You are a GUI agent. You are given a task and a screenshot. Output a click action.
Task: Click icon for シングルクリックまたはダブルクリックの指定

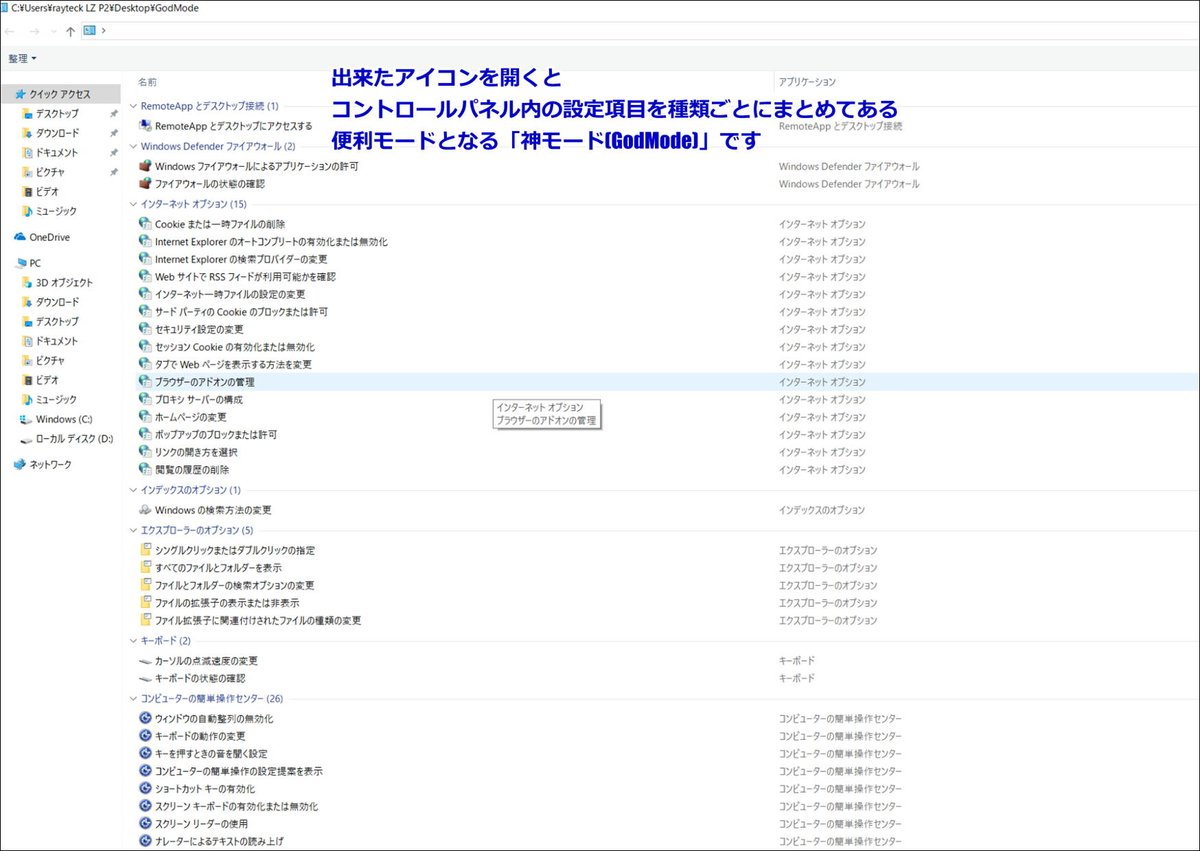tap(145, 550)
